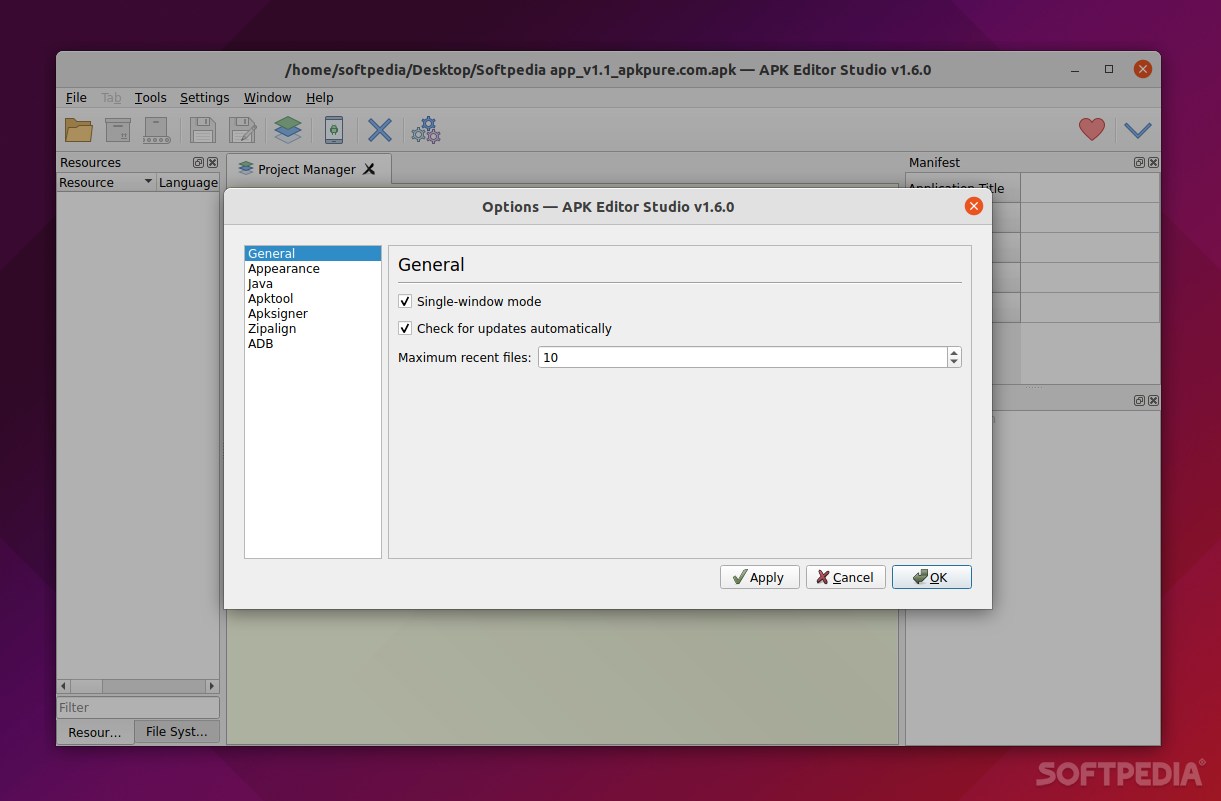
Task: Select the conveyor belt install icon
Action: tap(156, 130)
